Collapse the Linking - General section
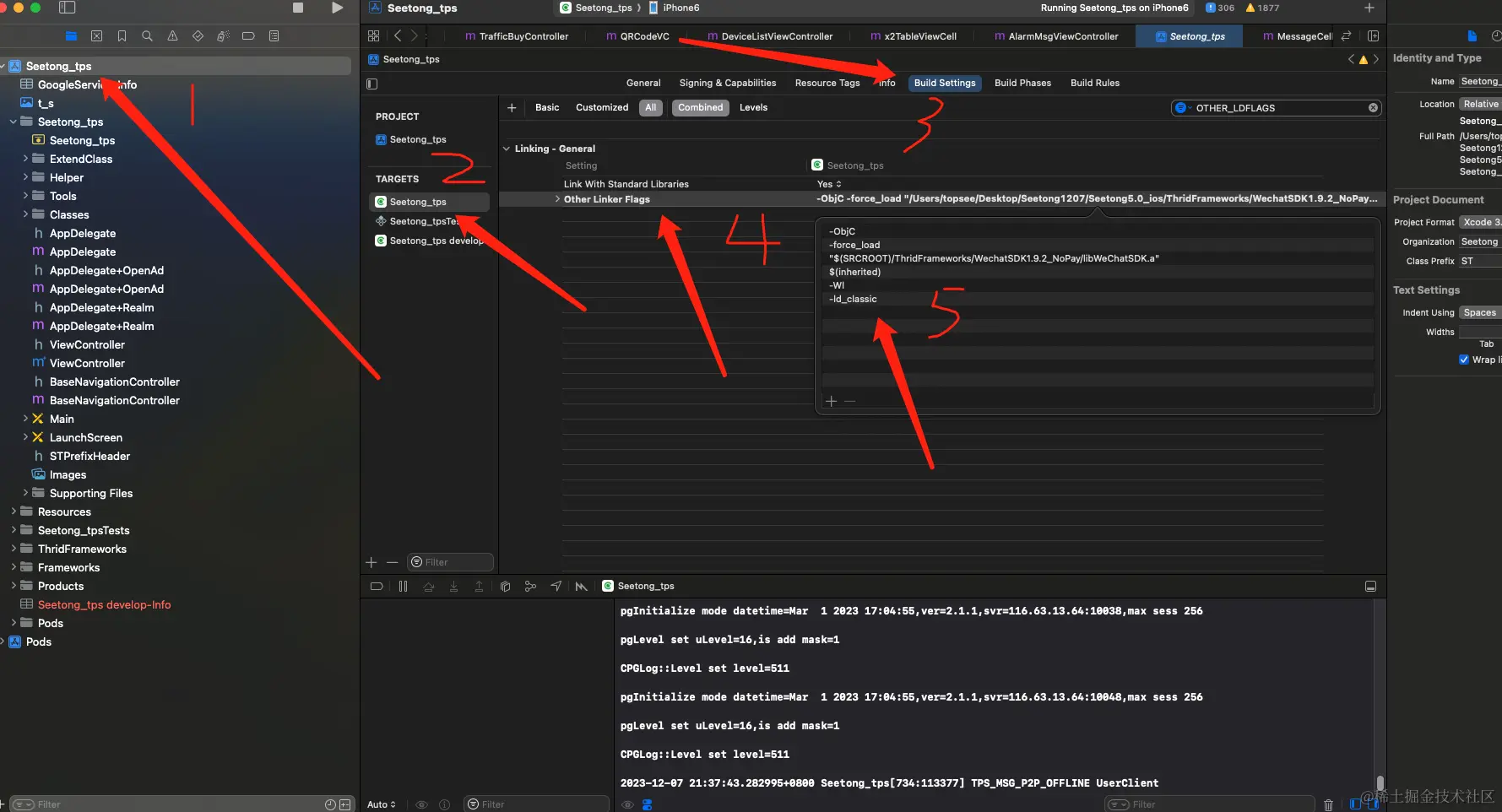The height and width of the screenshot is (812, 1502). pyautogui.click(x=507, y=149)
